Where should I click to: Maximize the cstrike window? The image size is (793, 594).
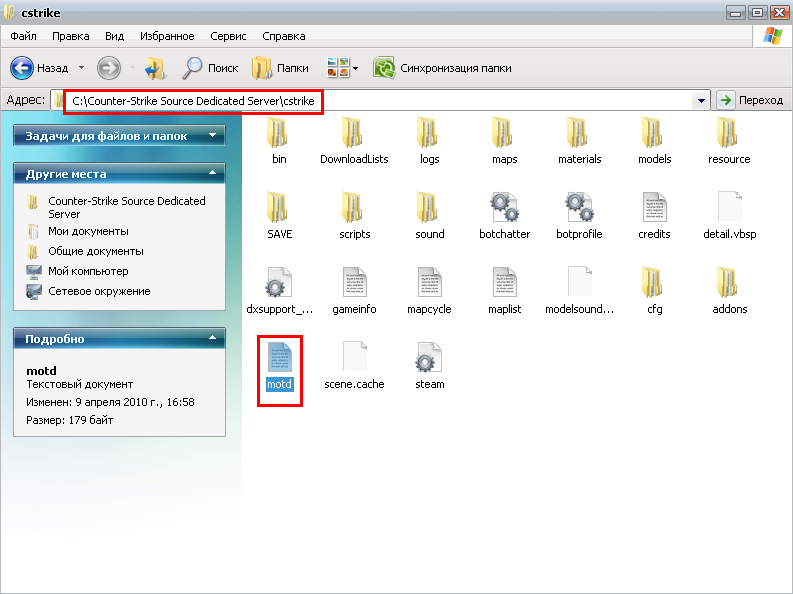(x=758, y=12)
